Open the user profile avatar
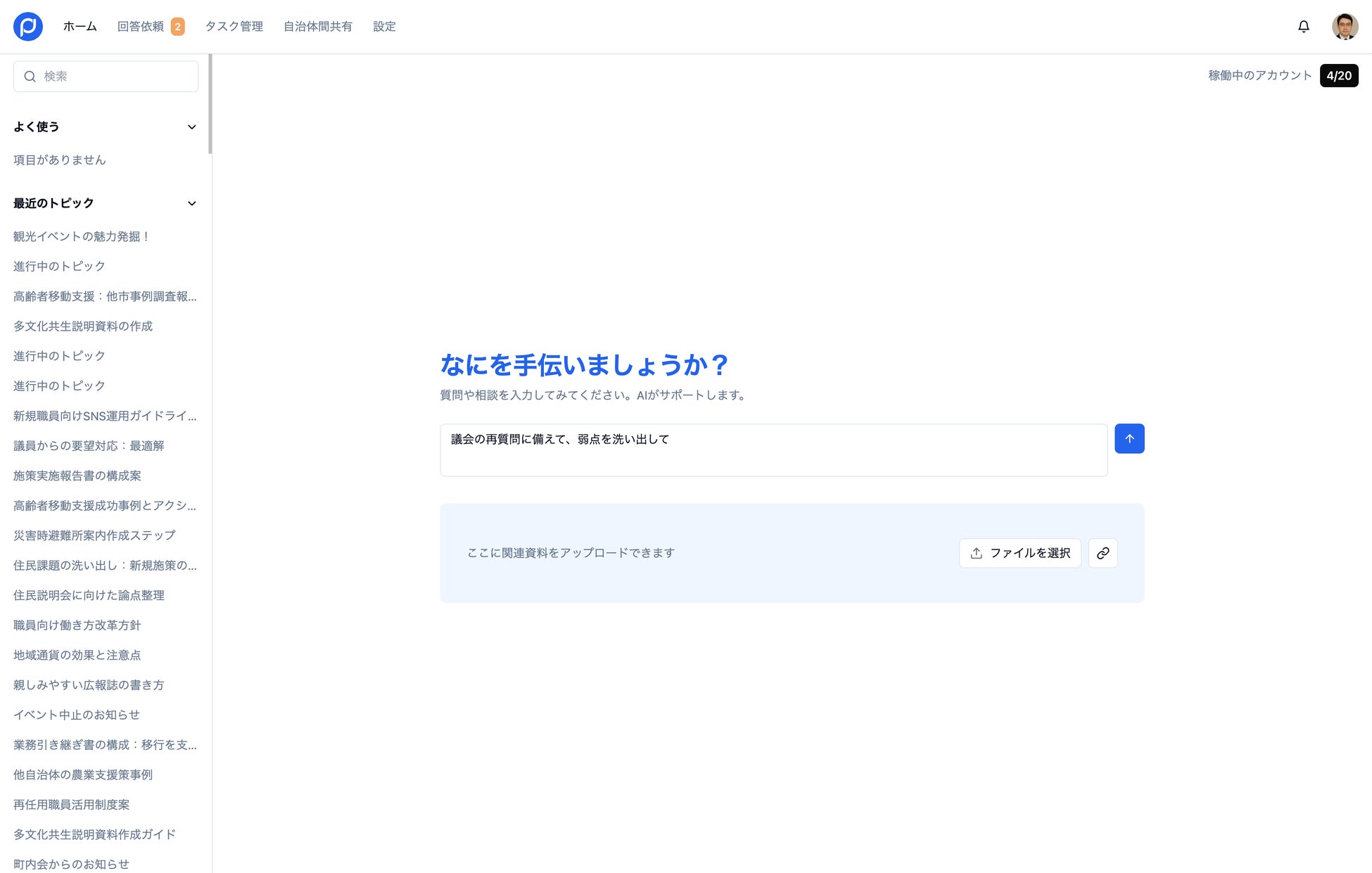The height and width of the screenshot is (873, 1372). [x=1345, y=27]
